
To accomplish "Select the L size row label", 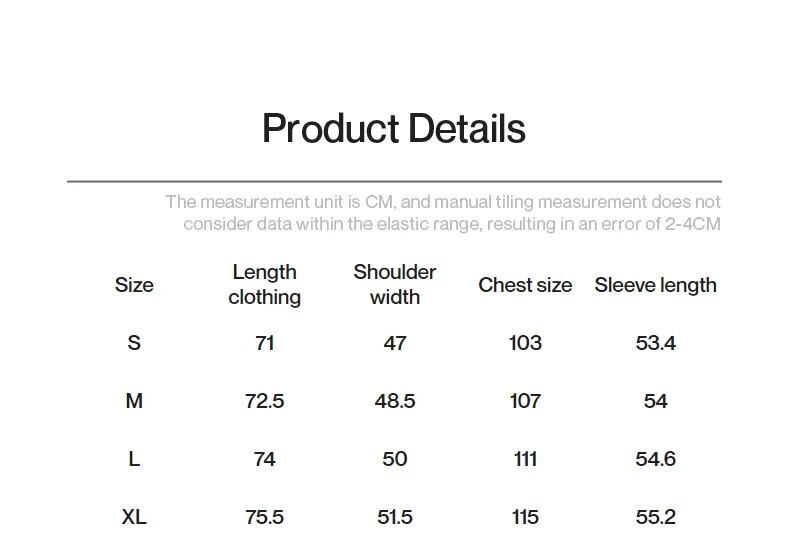I will coord(134,459).
